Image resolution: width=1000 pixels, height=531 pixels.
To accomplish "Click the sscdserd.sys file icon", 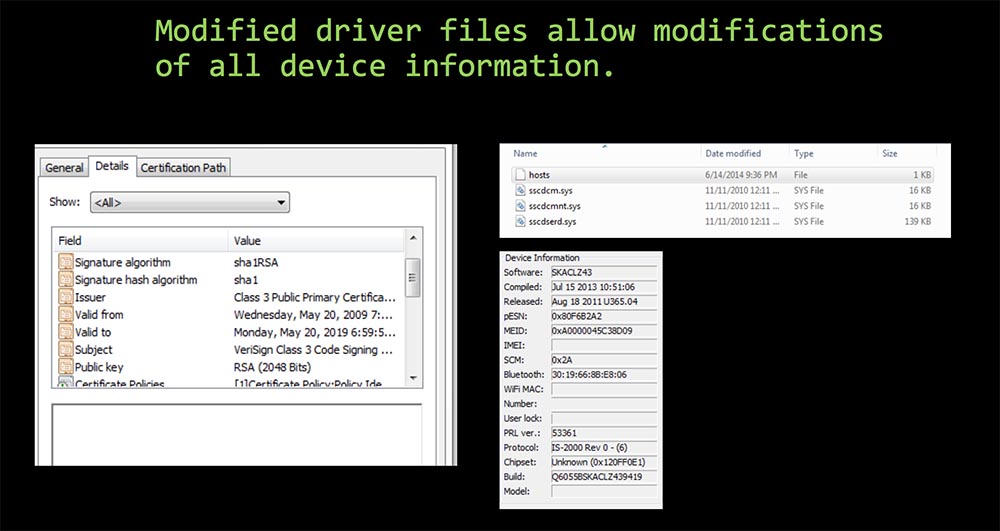I will click(x=520, y=221).
